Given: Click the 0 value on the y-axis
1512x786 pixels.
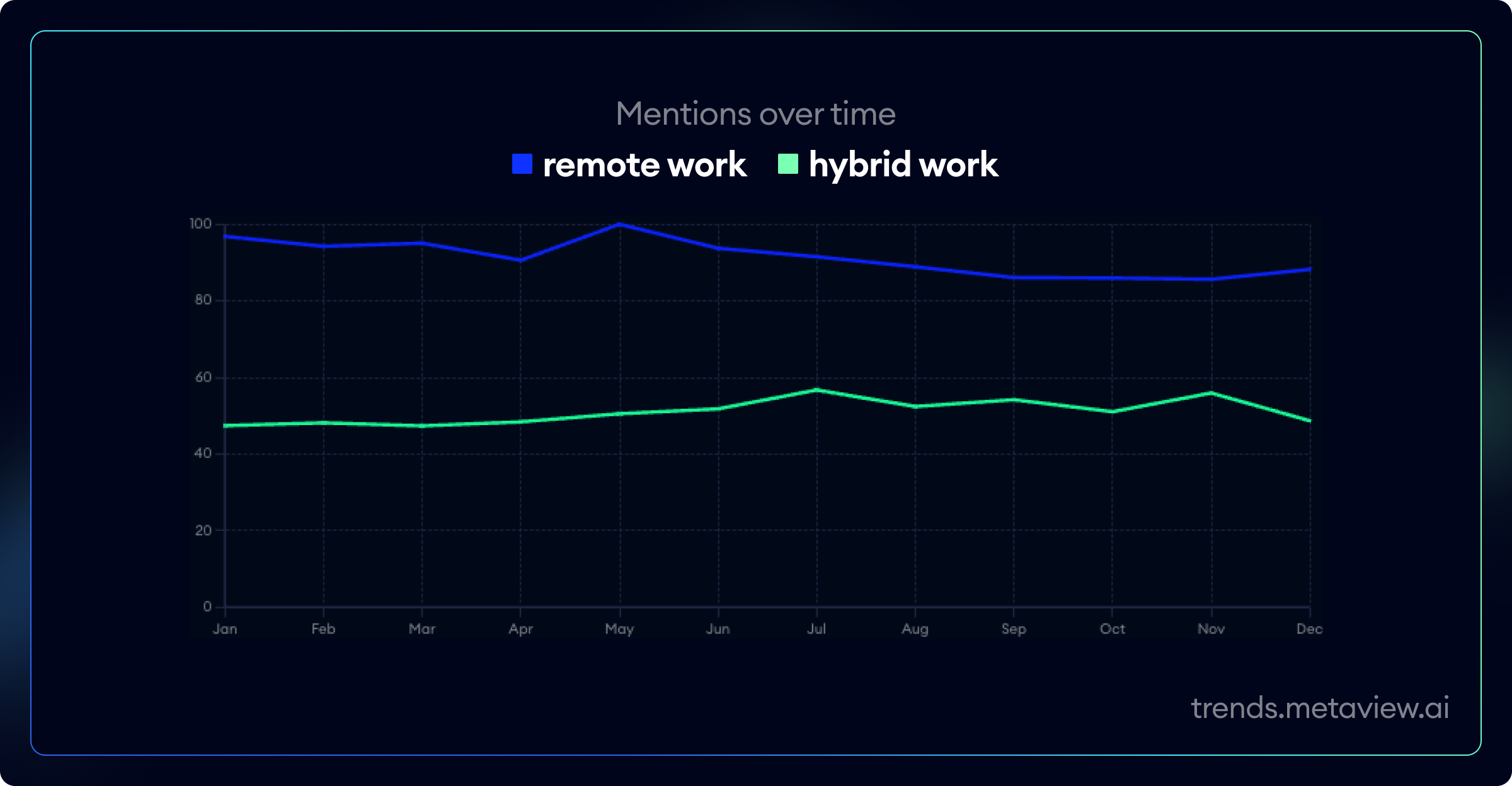Looking at the screenshot, I should point(207,607).
